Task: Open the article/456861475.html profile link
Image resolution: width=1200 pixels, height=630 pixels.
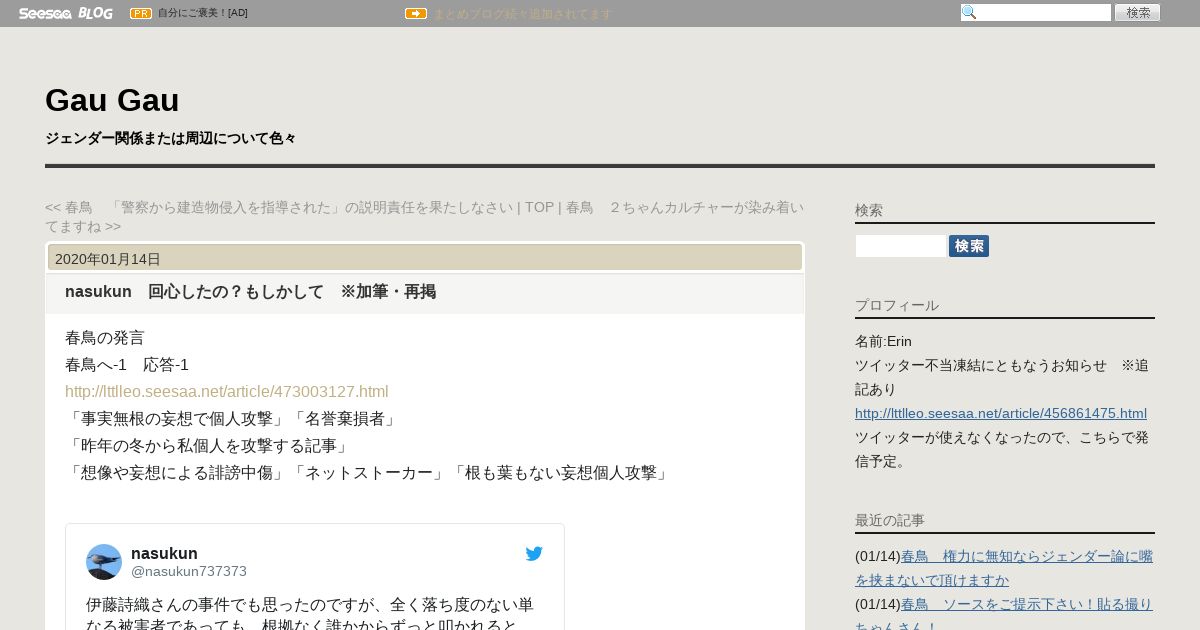Action: coord(1001,413)
